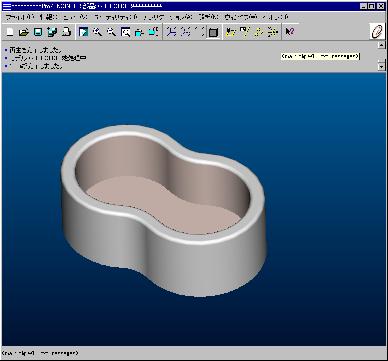Click the save-a-copy icon beside Save
Image resolution: width=388 pixels, height=361 pixels.
pos(52,32)
